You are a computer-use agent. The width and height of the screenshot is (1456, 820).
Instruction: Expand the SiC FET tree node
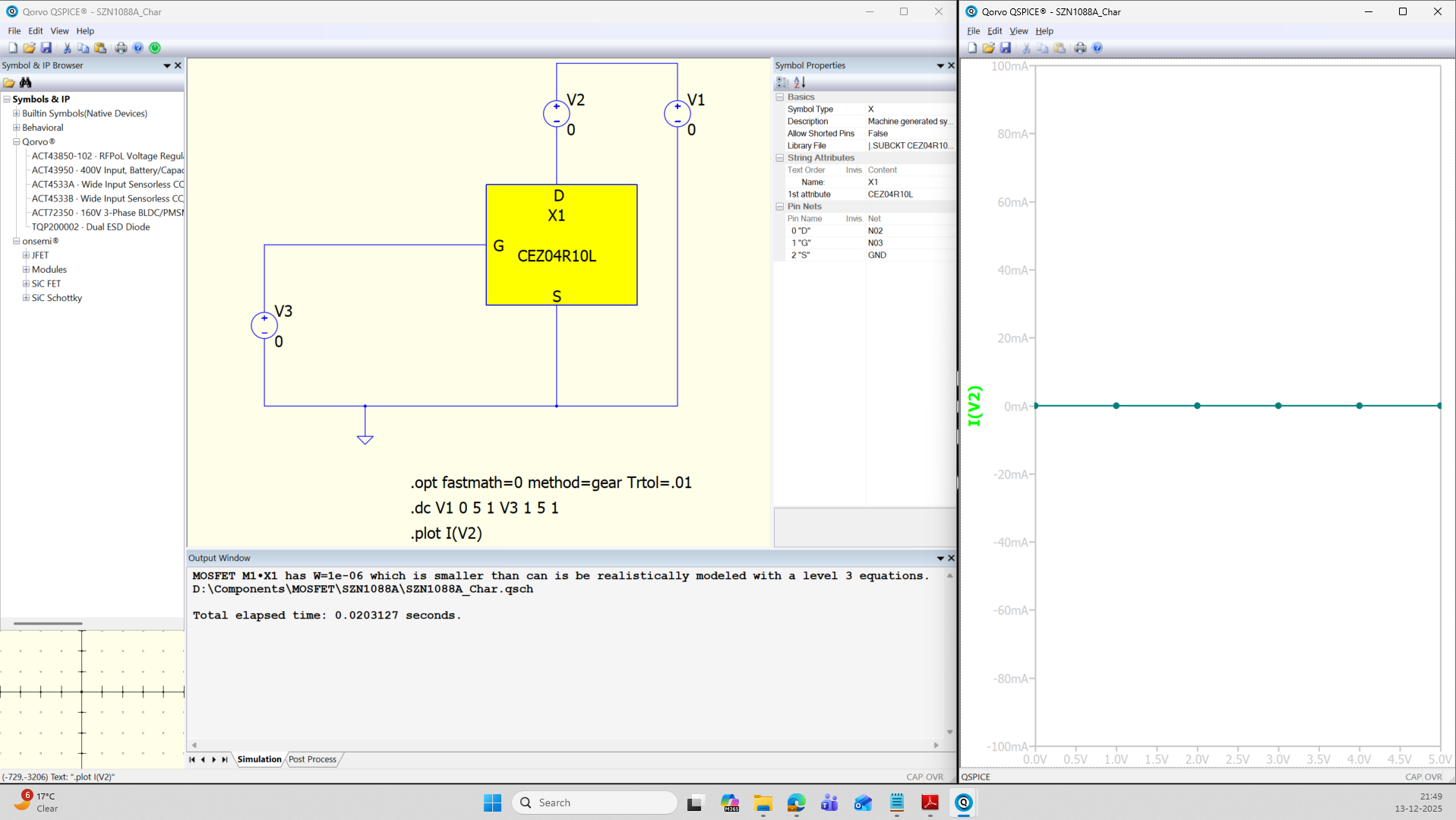tap(26, 283)
